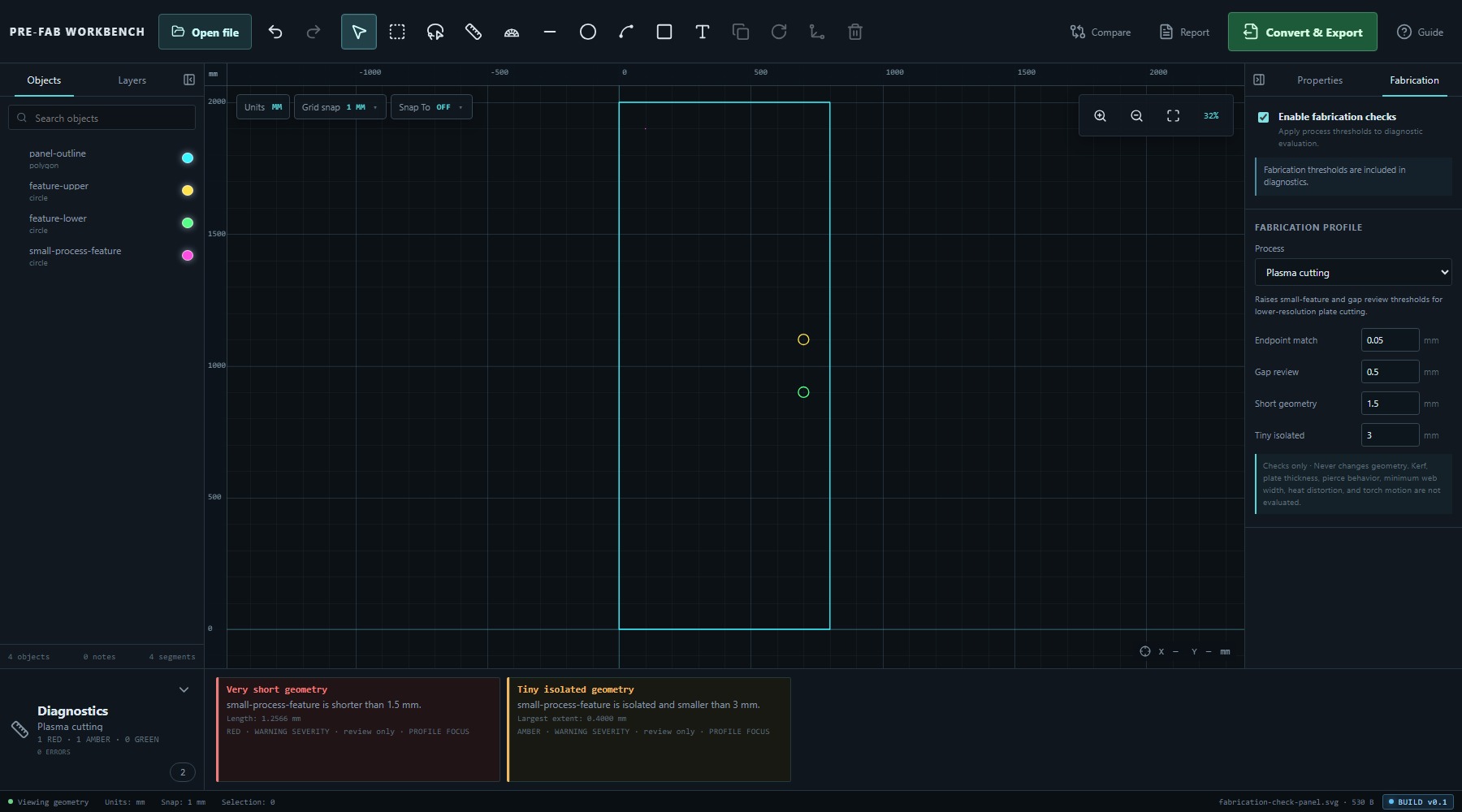Click the Open file button
Image resolution: width=1462 pixels, height=812 pixels.
tap(205, 32)
